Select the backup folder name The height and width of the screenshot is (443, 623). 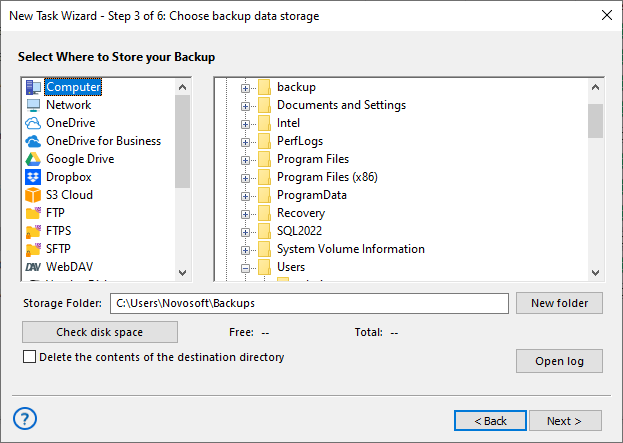click(x=296, y=87)
